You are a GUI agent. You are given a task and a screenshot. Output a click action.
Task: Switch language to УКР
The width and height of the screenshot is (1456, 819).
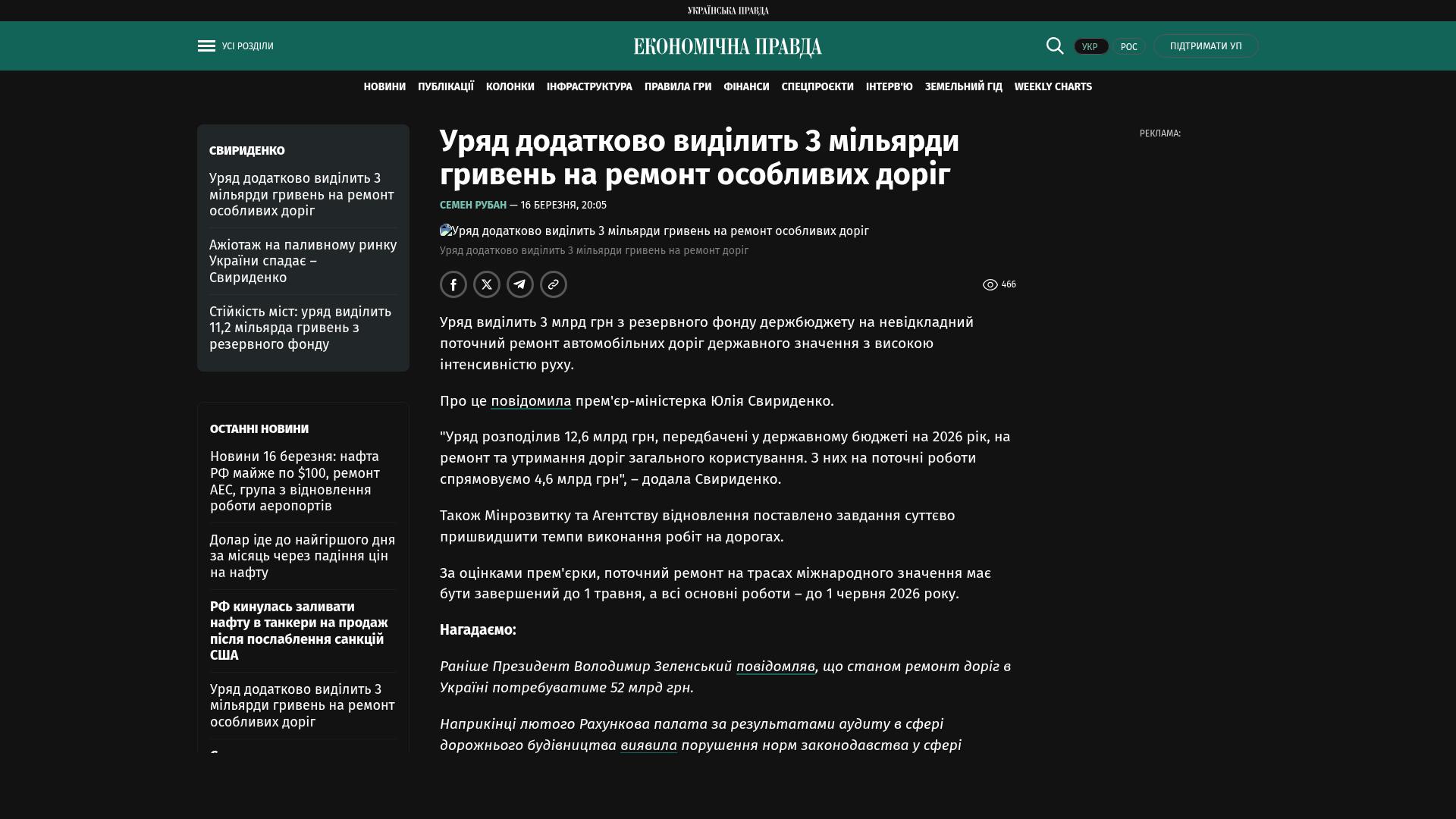click(x=1090, y=47)
